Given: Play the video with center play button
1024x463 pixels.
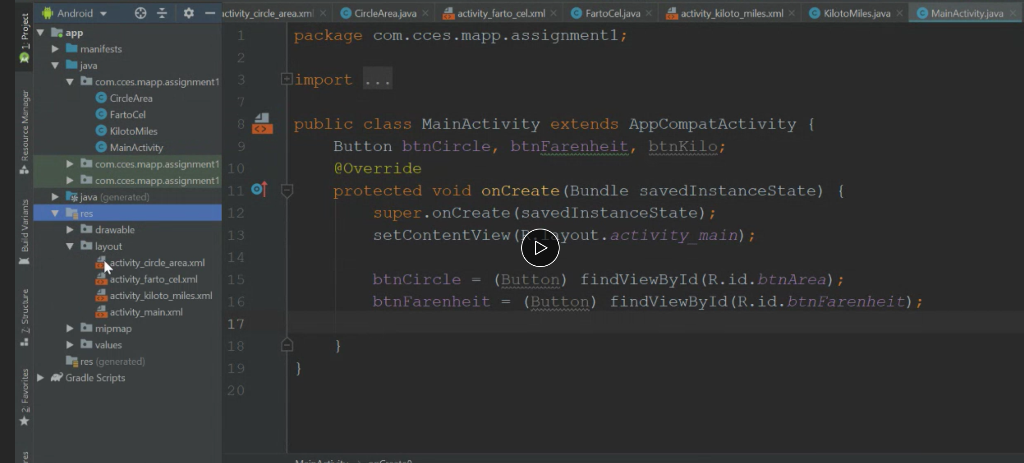Looking at the screenshot, I should coord(540,247).
